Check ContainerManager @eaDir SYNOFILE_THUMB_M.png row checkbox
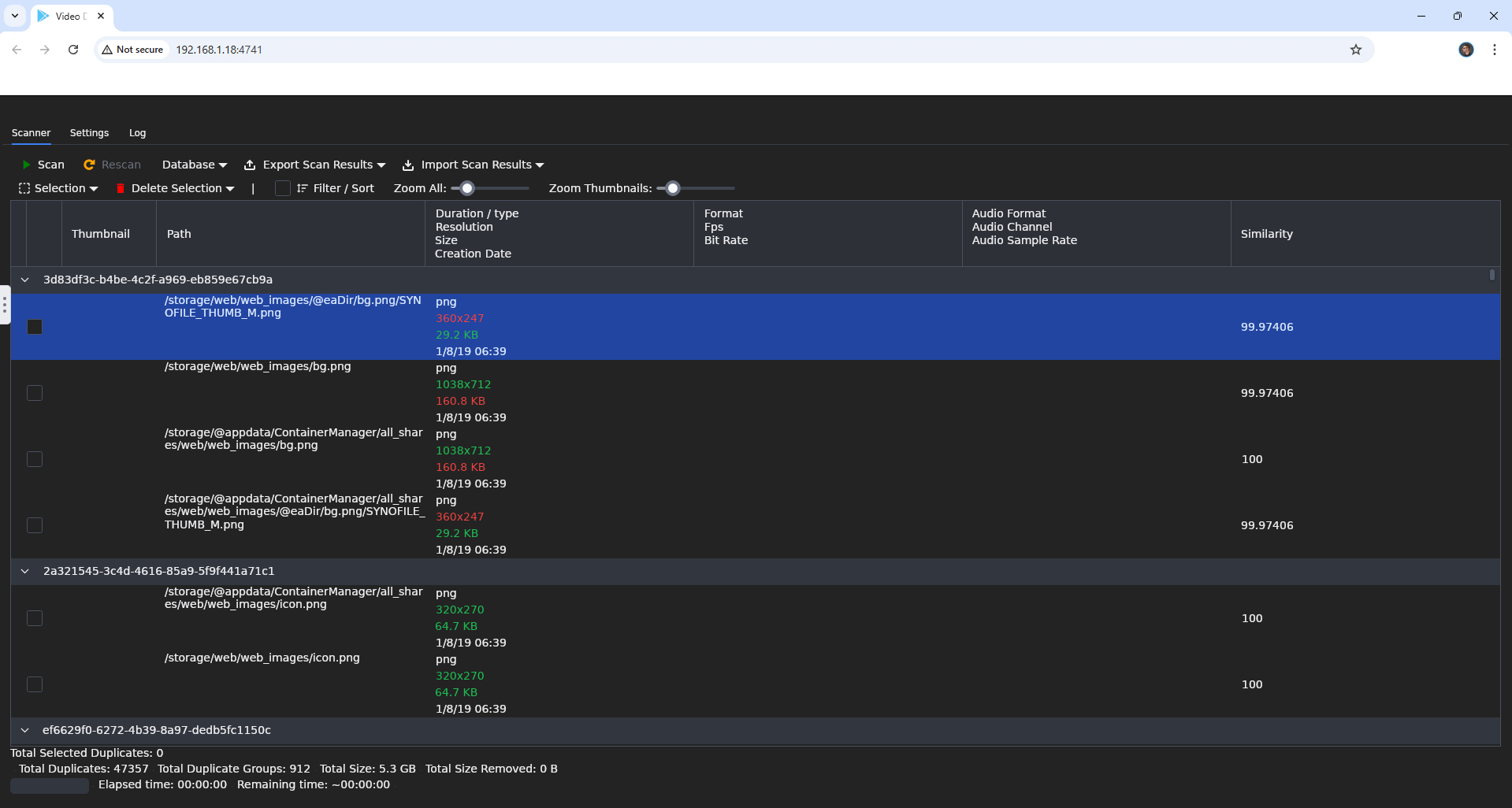The image size is (1512, 808). 35,525
